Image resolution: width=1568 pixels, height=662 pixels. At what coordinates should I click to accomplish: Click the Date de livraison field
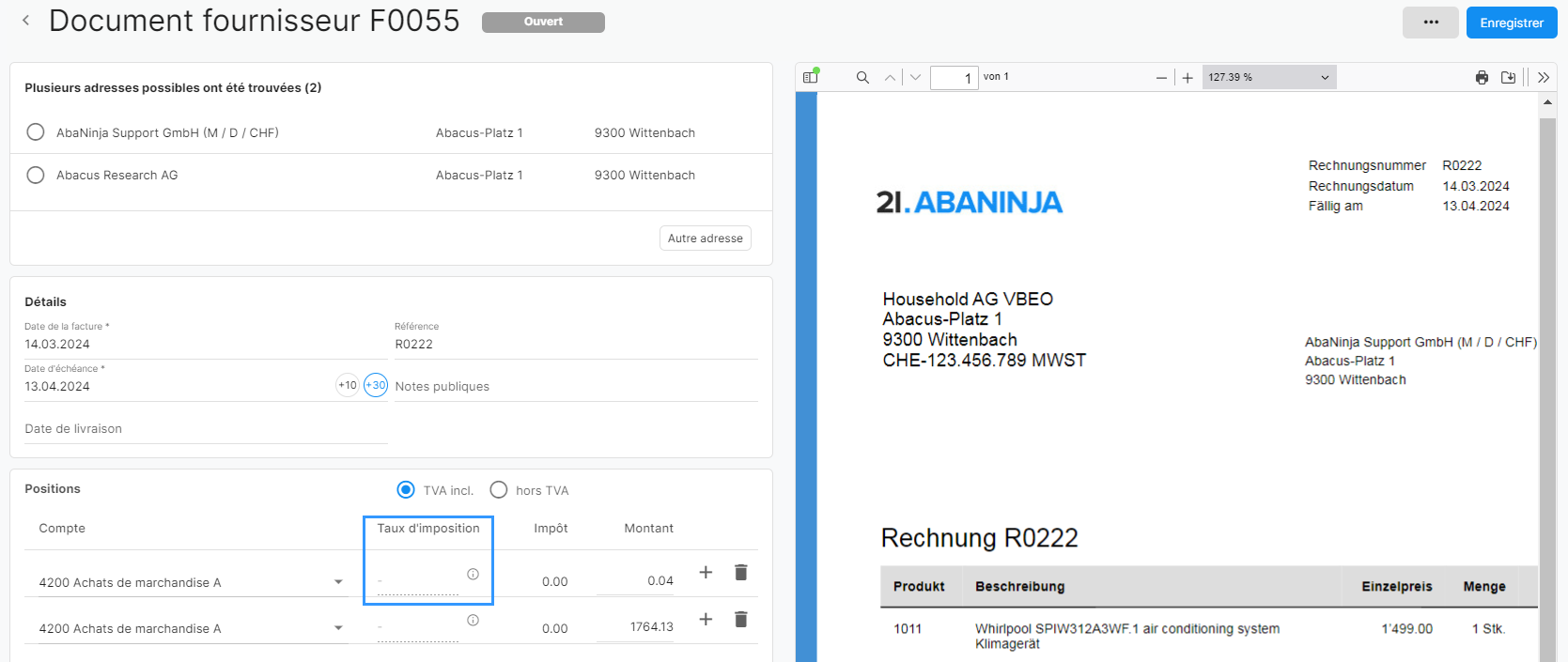(x=206, y=429)
